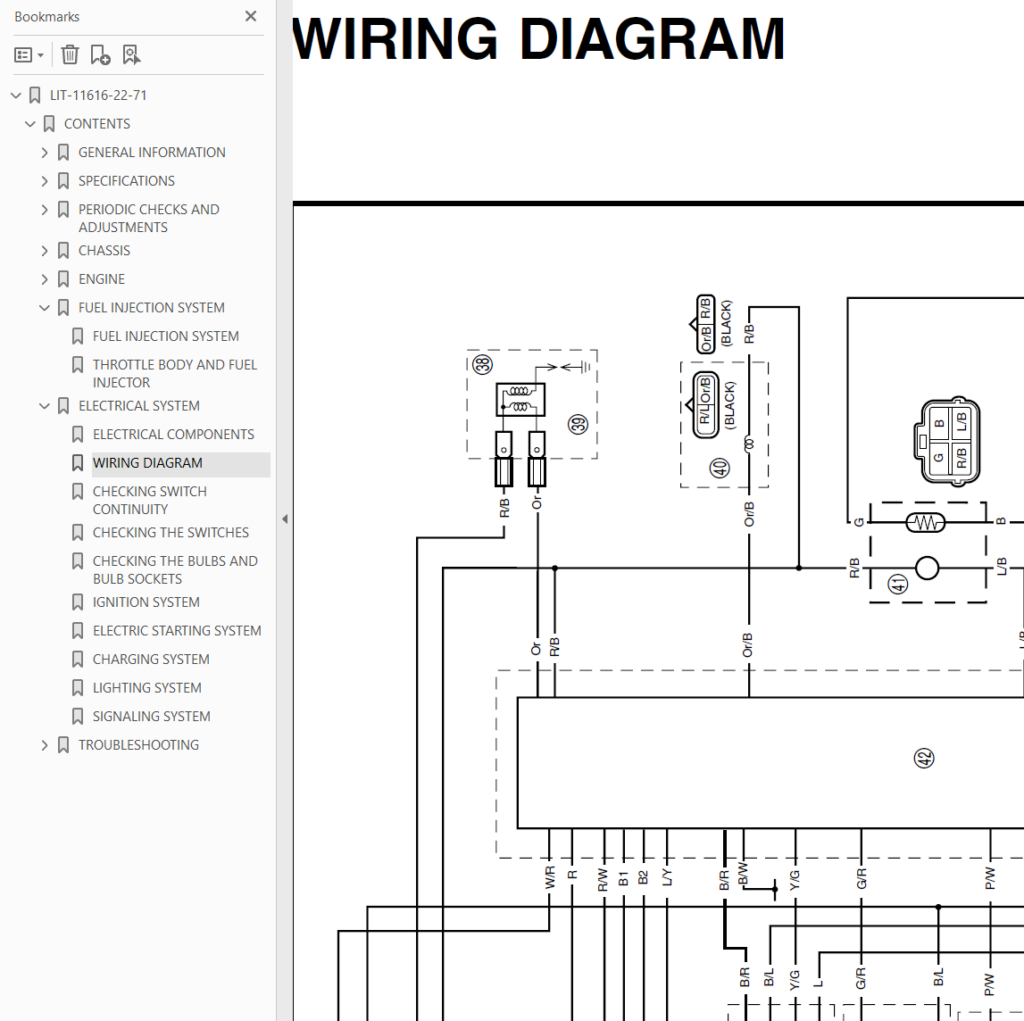Expand the ENGINE bookmark
The width and height of the screenshot is (1024, 1021).
[44, 280]
